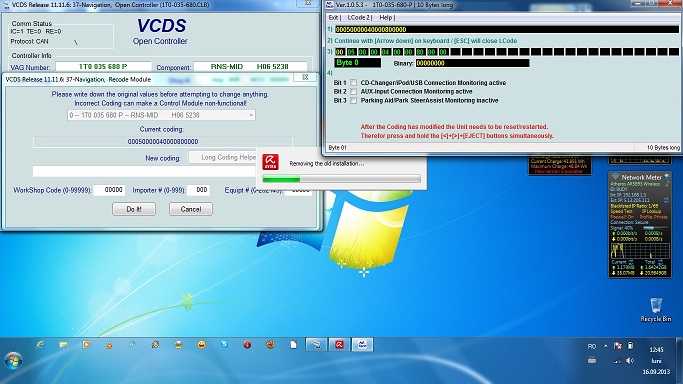Click the refresh arrows in Network Meter

point(666,200)
